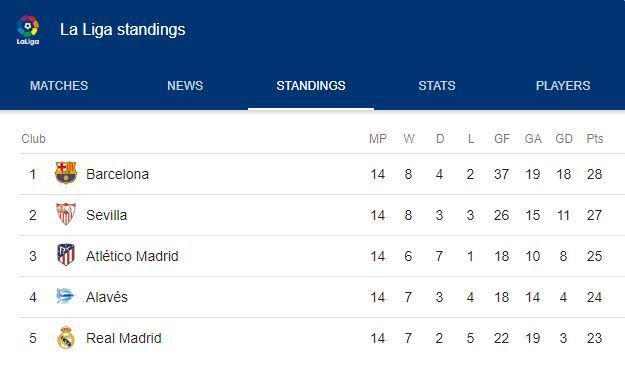Open the Matches tab
625x367 pixels.
(x=59, y=86)
